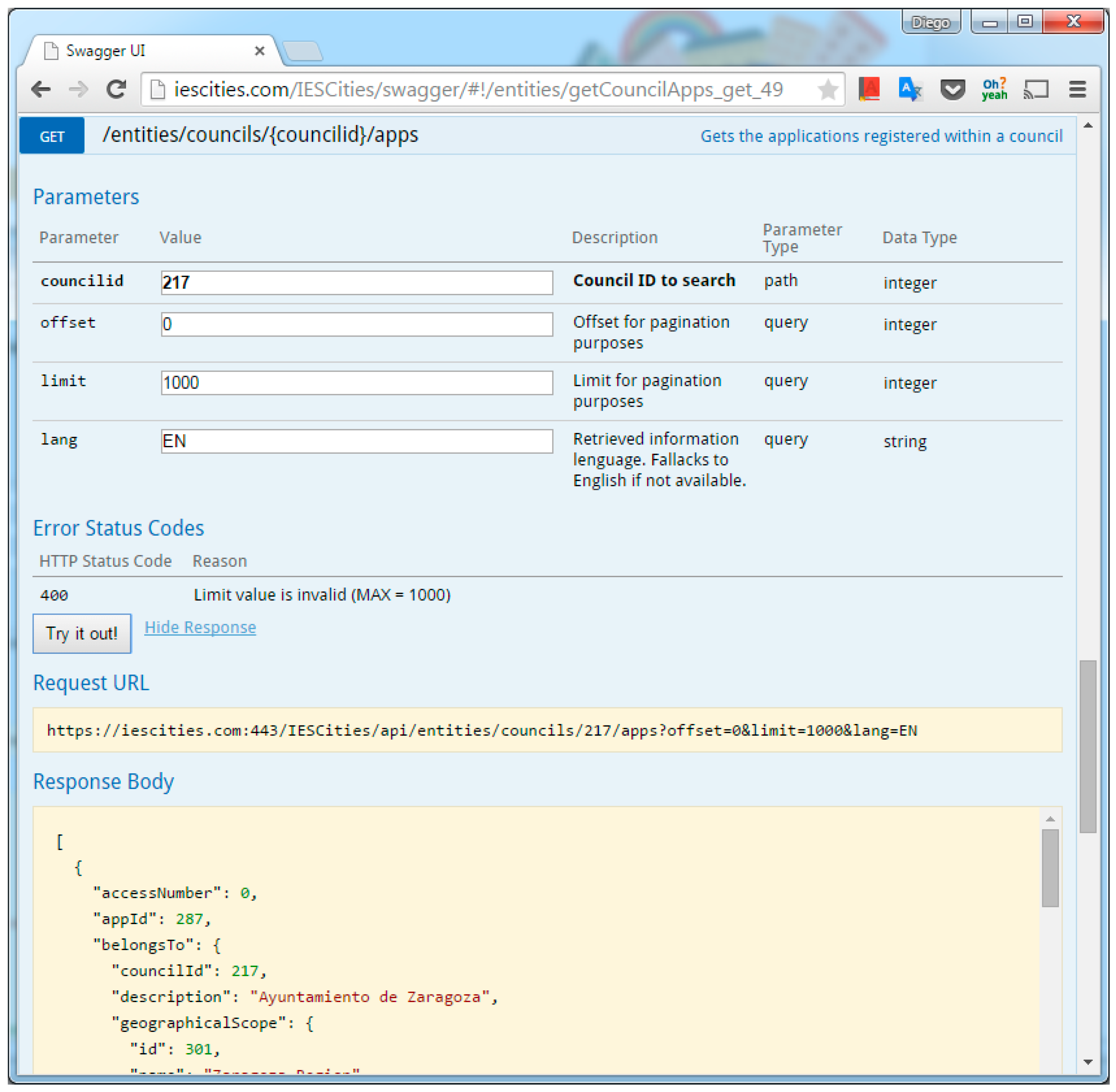This screenshot has height=1092, width=1116.
Task: Close the Swagger UI tab
Action: 259,51
